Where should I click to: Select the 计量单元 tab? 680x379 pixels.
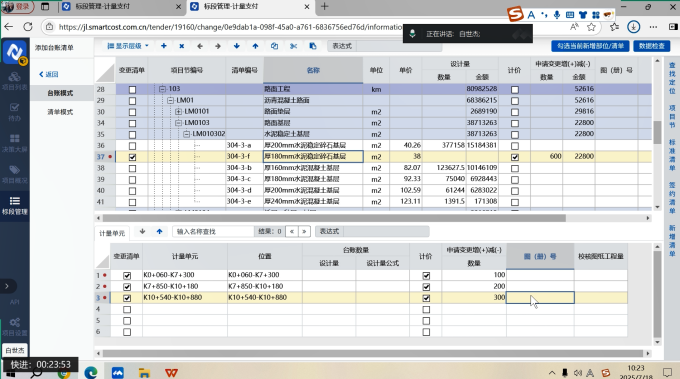tap(112, 233)
